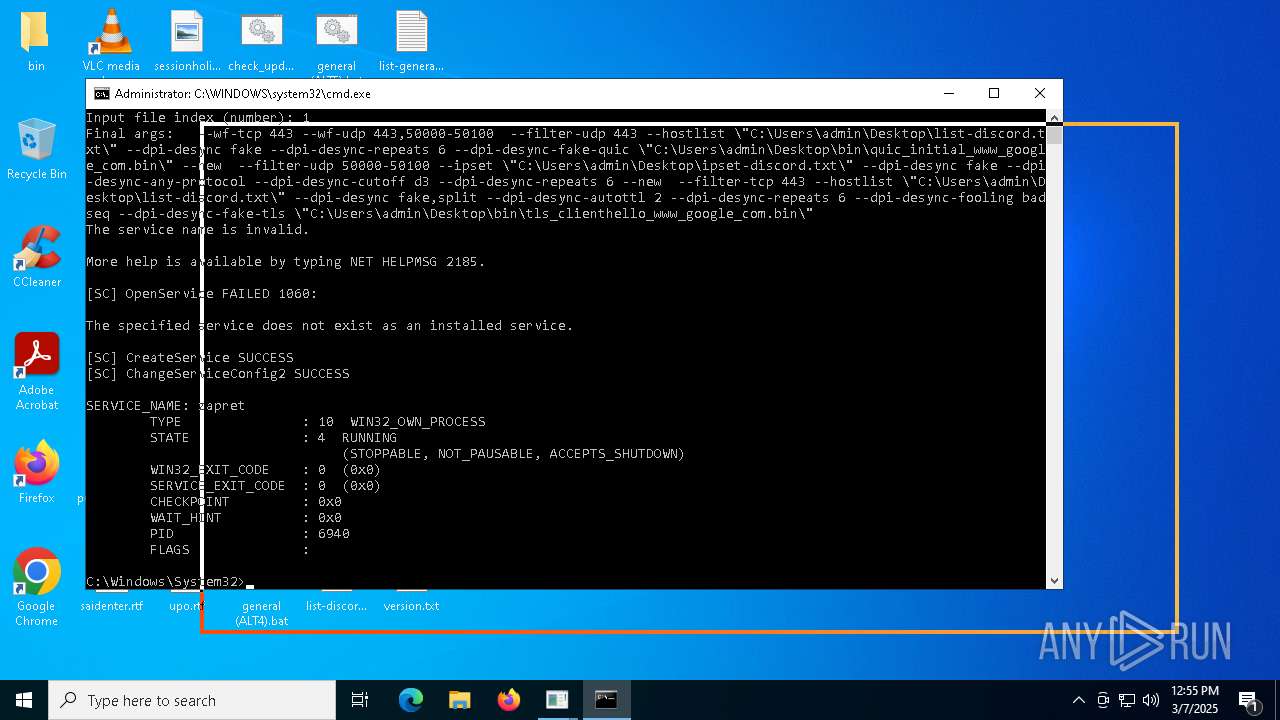The image size is (1280, 720).
Task: Click '[SC] ChangeServiceConfig2 SUCCESS' line
Action: click(x=218, y=374)
